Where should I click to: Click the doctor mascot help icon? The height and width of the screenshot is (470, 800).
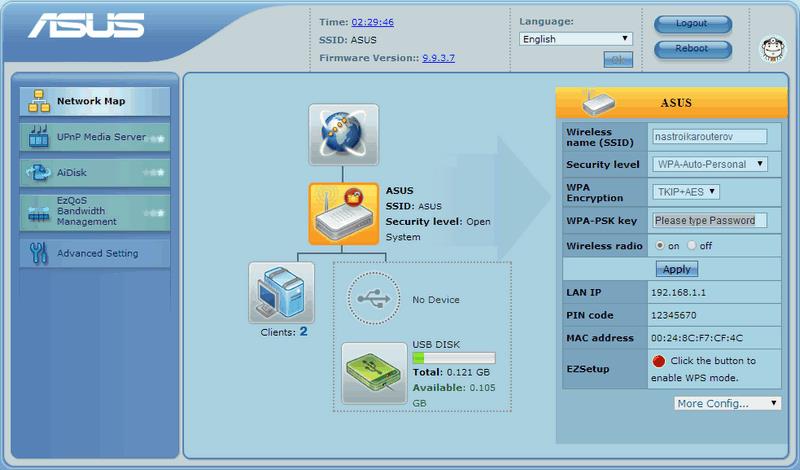pyautogui.click(x=773, y=50)
